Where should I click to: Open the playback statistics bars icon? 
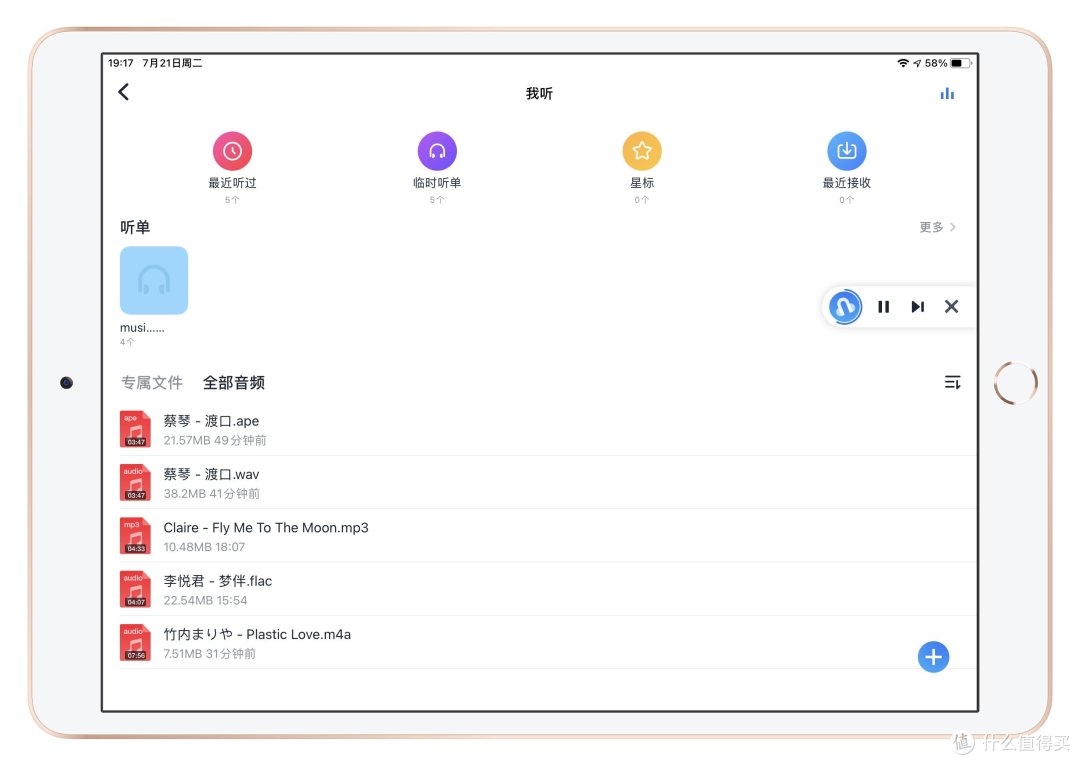click(947, 94)
